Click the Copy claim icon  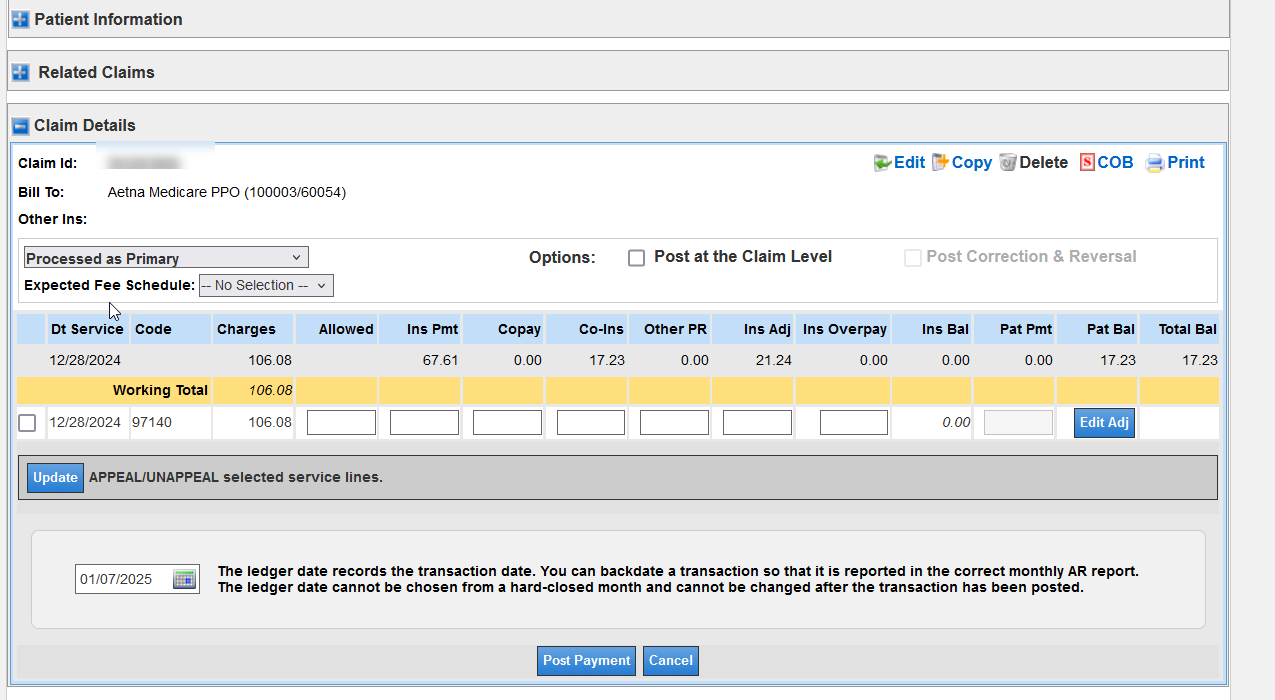coord(940,163)
